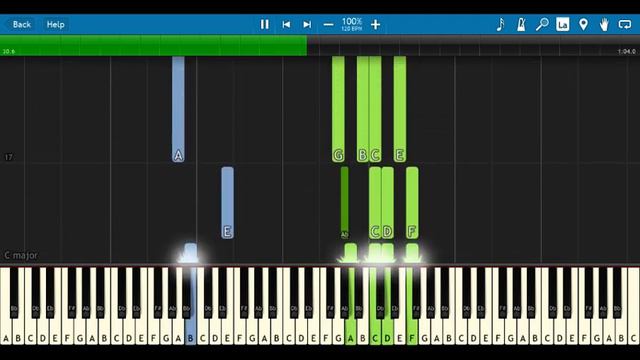The width and height of the screenshot is (640, 360).
Task: Click the 100% 120 BPM speed readout
Action: (x=352, y=24)
